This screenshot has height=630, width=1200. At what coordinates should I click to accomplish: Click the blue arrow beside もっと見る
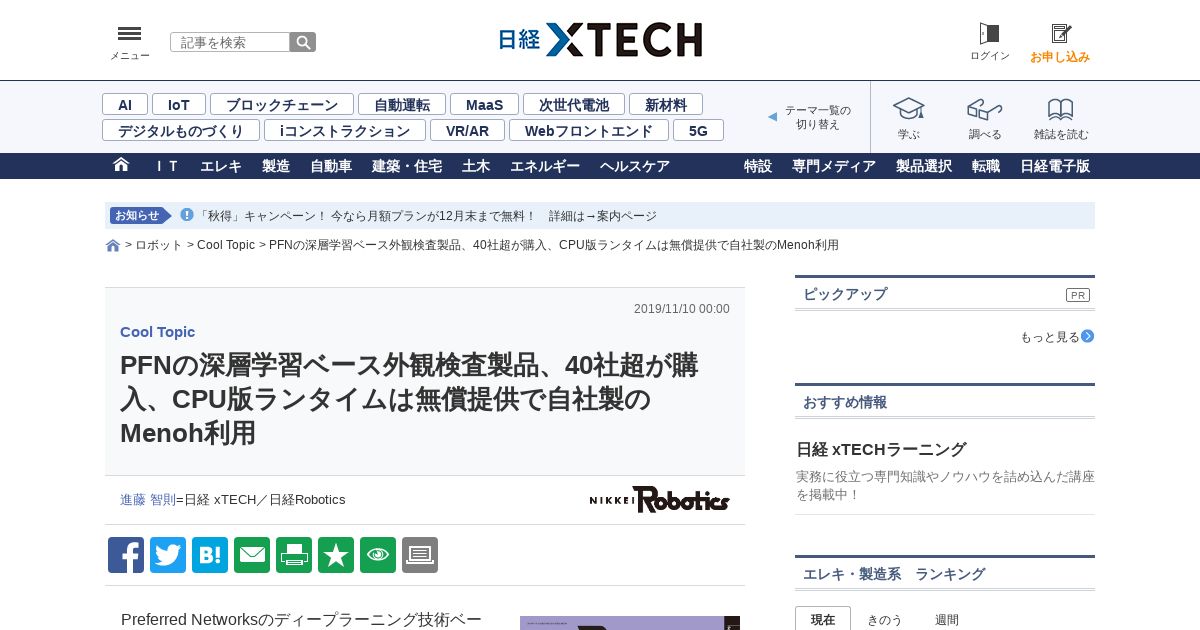(x=1087, y=336)
